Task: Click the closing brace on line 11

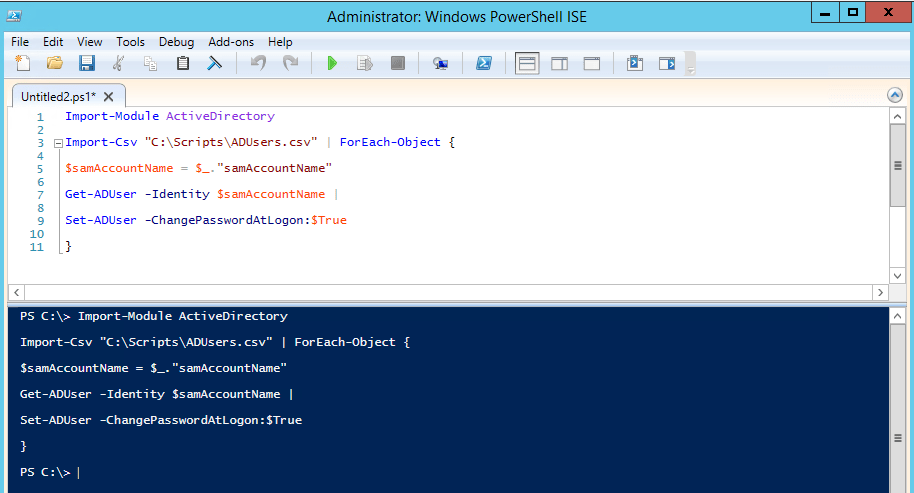Action: pos(68,246)
